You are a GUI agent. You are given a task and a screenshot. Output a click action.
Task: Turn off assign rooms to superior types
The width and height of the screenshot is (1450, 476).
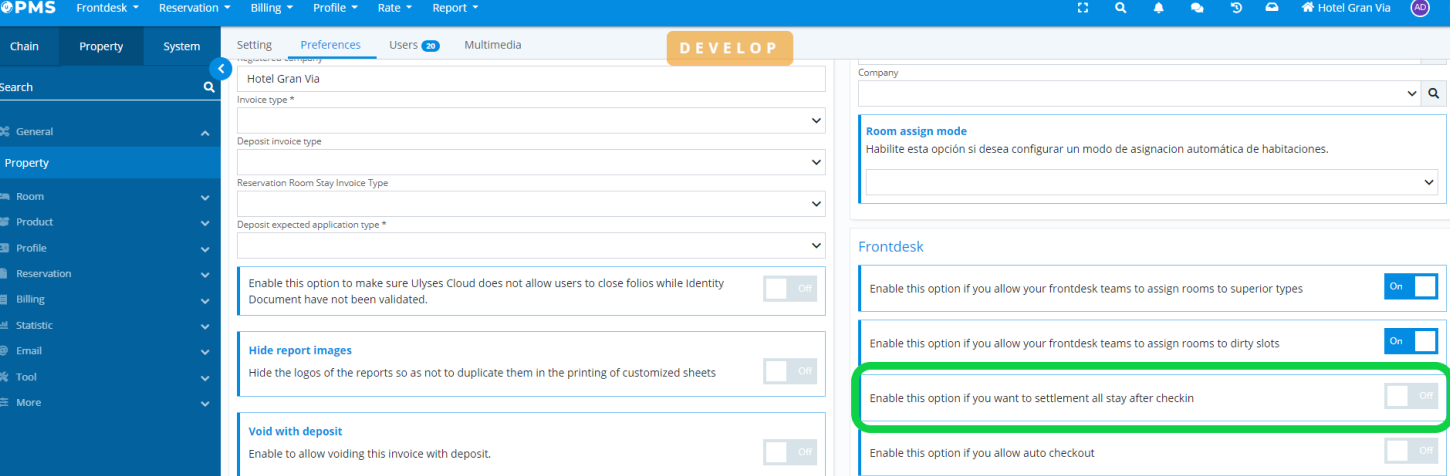point(1411,287)
